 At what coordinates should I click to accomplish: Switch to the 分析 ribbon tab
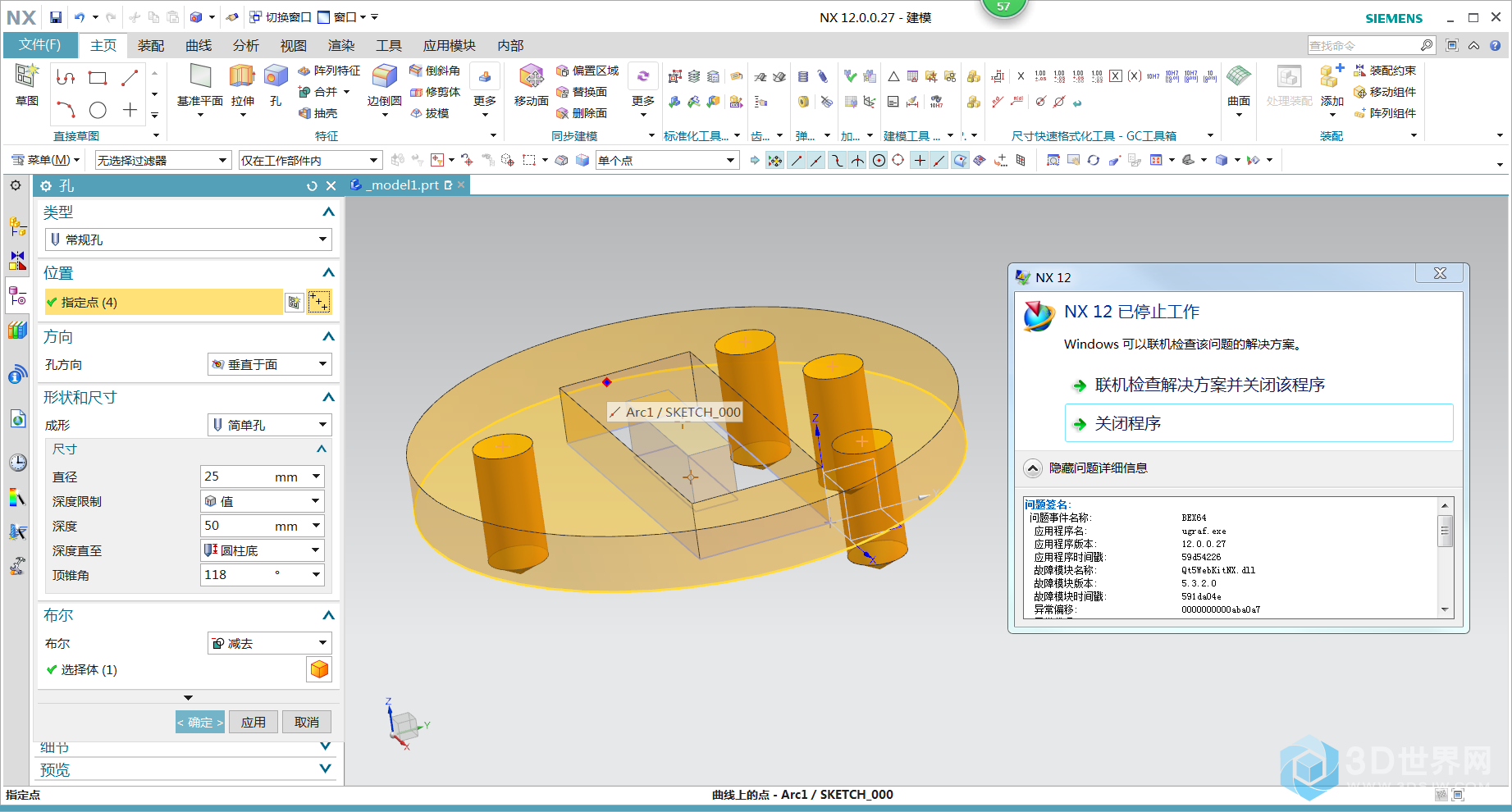(x=246, y=46)
